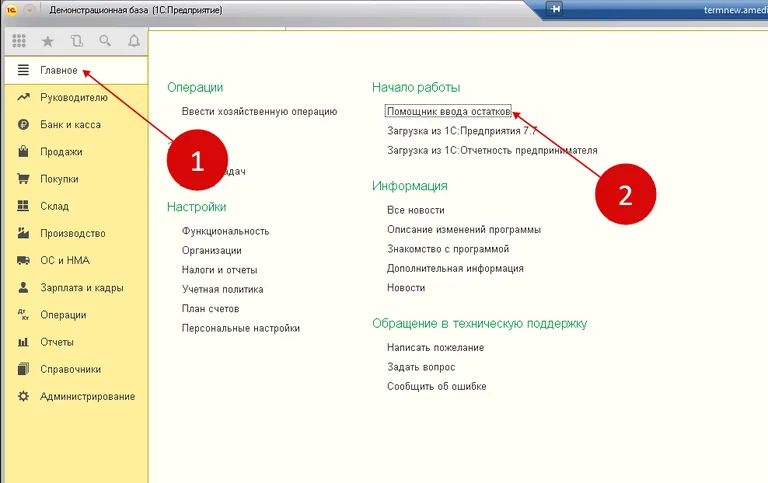Click the План счетов link
768x483 pixels.
click(208, 308)
